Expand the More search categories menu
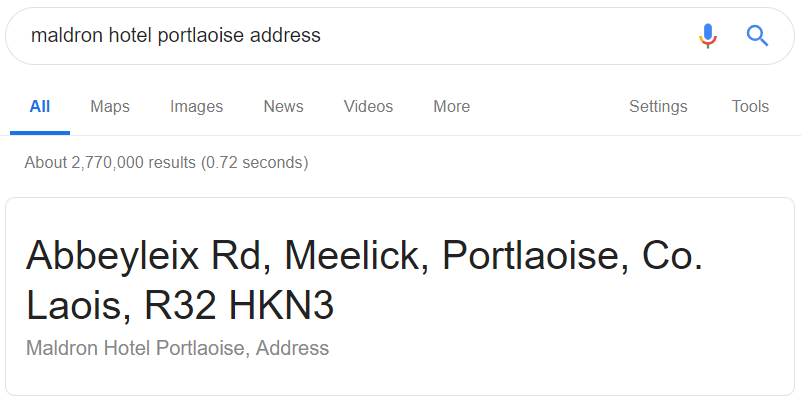 click(x=451, y=107)
